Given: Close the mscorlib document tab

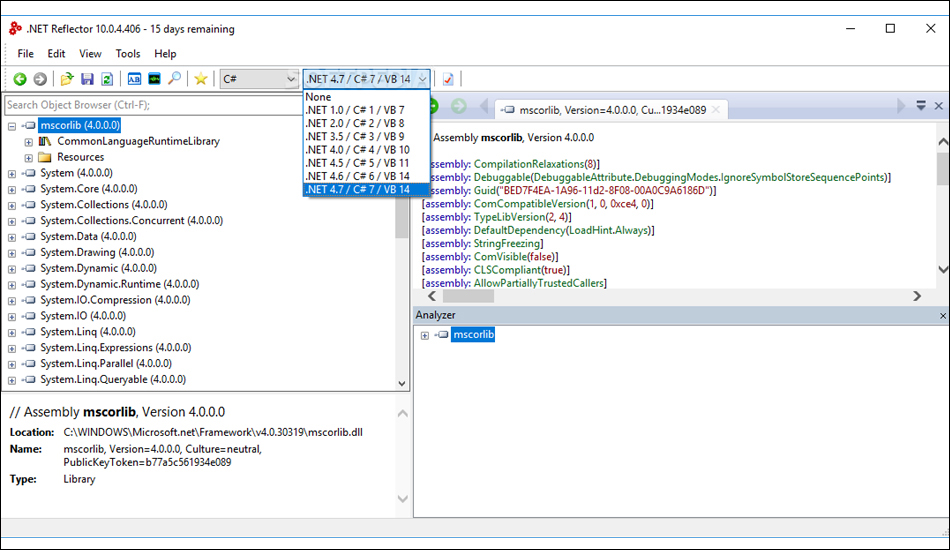Looking at the screenshot, I should [x=716, y=110].
